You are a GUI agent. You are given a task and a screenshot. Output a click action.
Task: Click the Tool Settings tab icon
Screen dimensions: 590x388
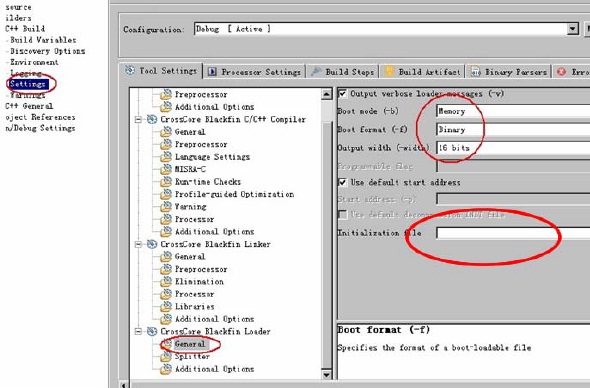[x=129, y=70]
